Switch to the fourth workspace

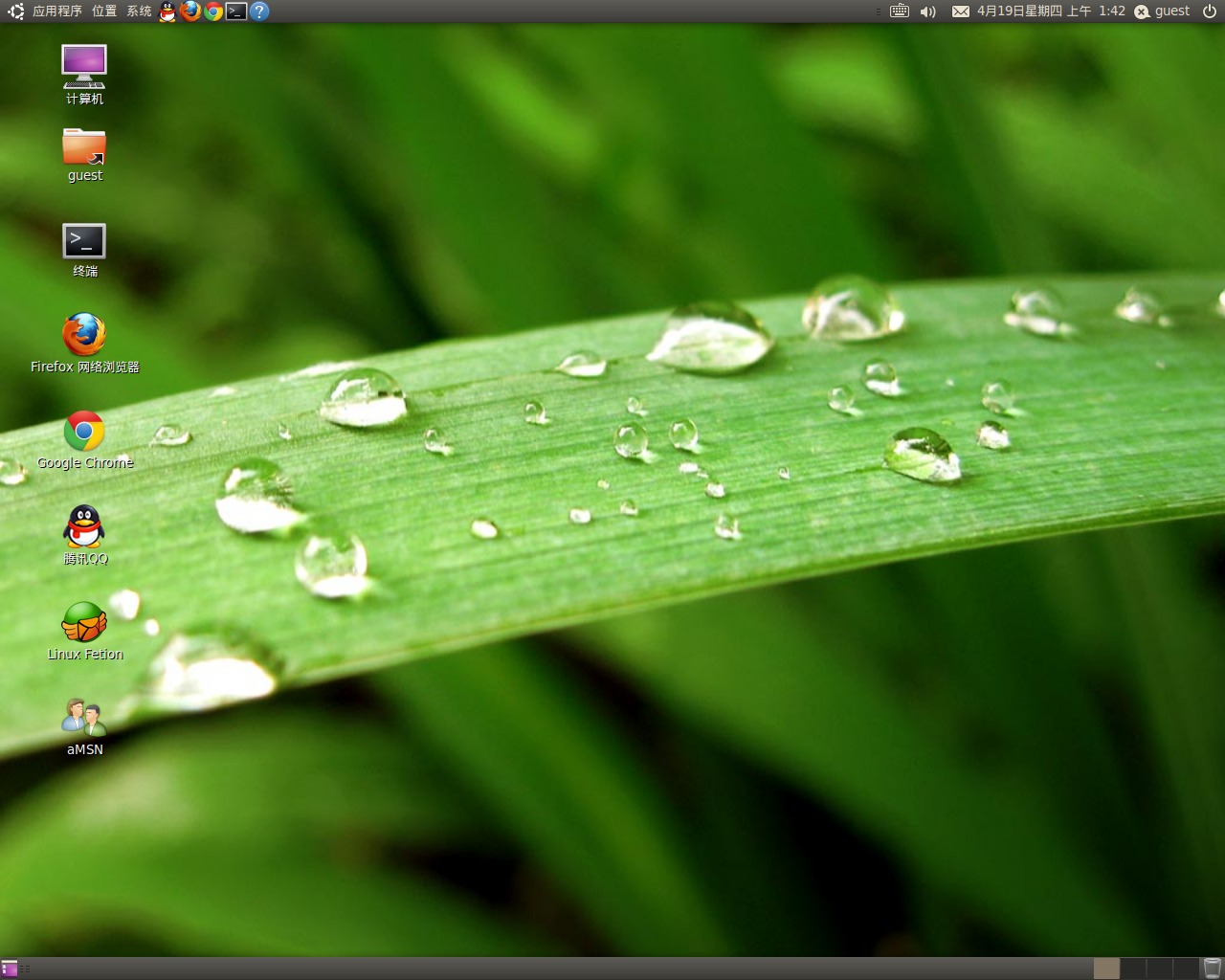click(1186, 969)
